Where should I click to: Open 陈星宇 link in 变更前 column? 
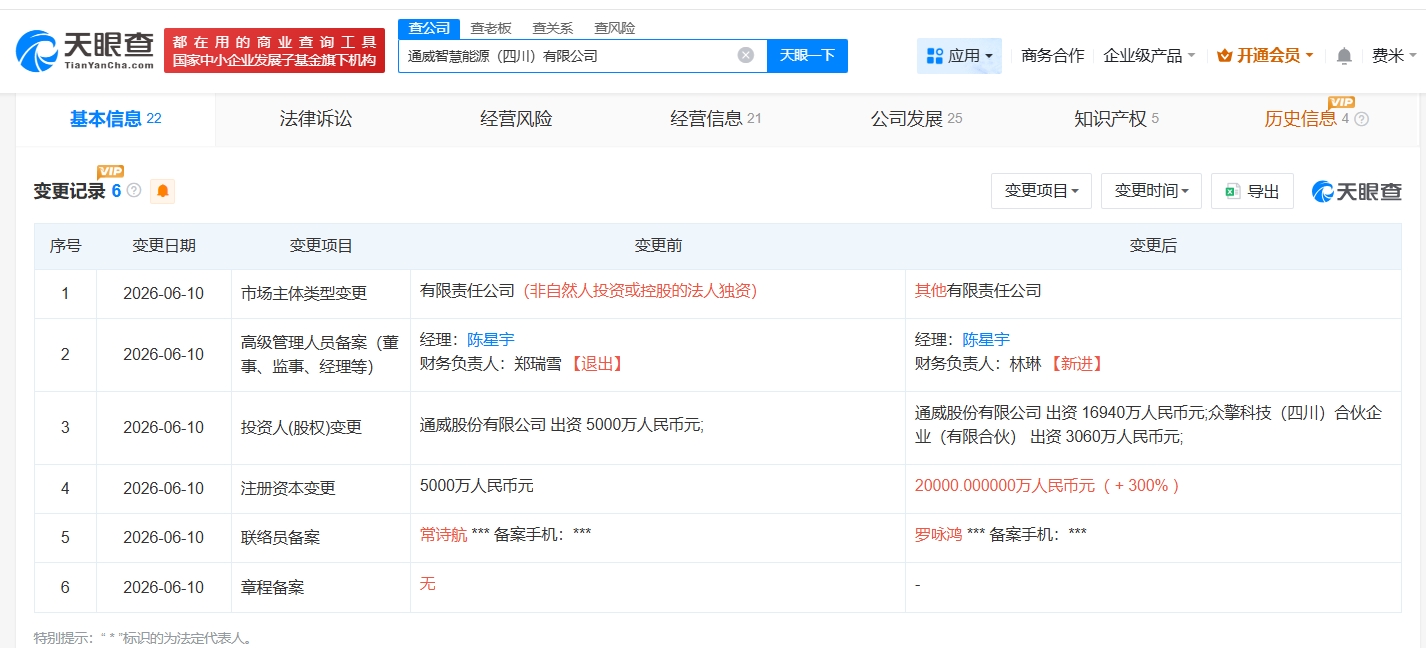(491, 340)
